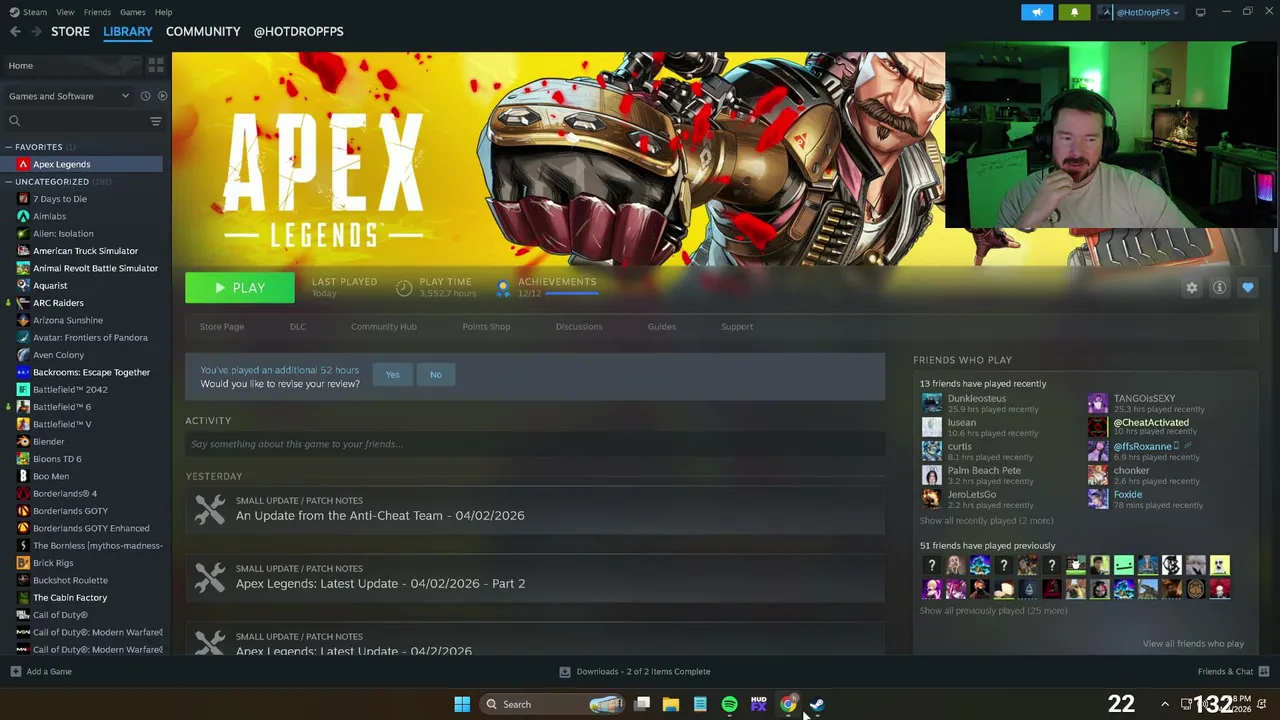The height and width of the screenshot is (720, 1280).
Task: Click the Downloads status icon
Action: (565, 672)
